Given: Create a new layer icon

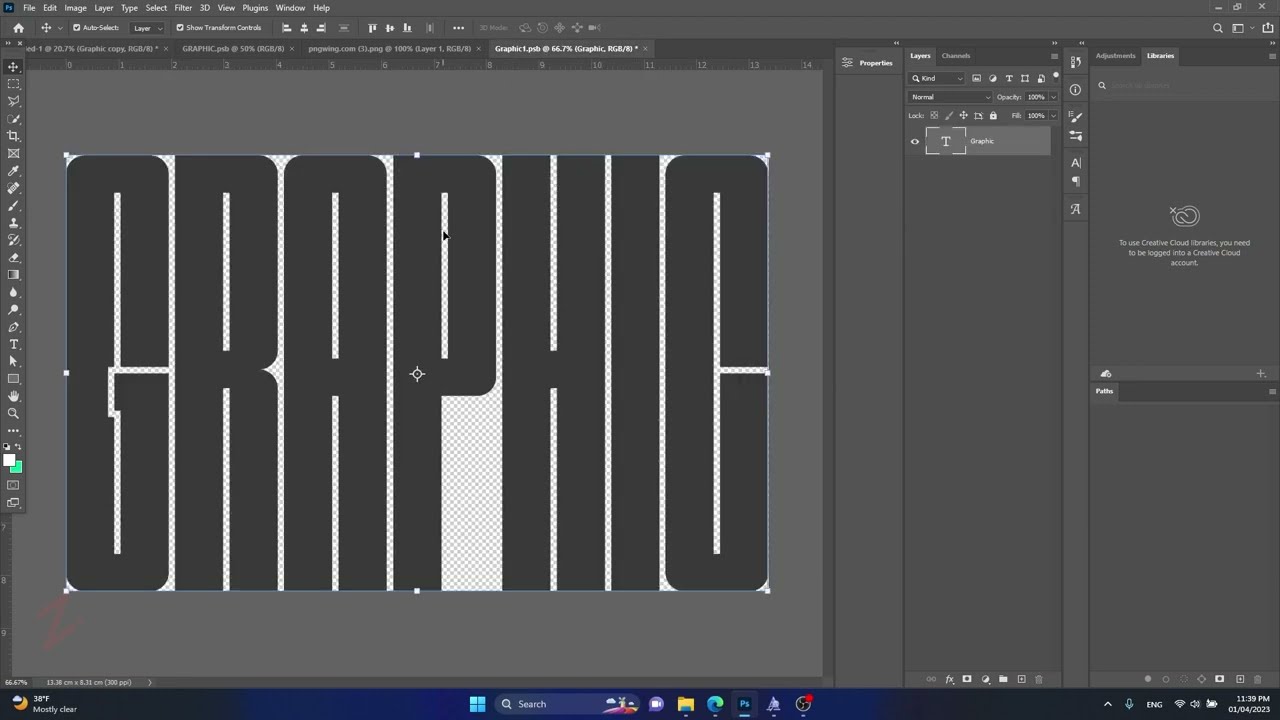Looking at the screenshot, I should [x=1021, y=680].
